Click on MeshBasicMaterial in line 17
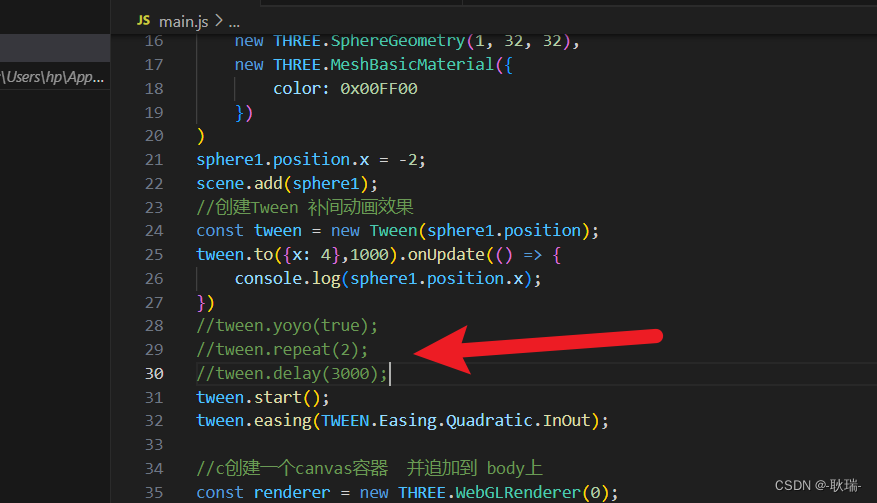877x503 pixels. [x=412, y=65]
